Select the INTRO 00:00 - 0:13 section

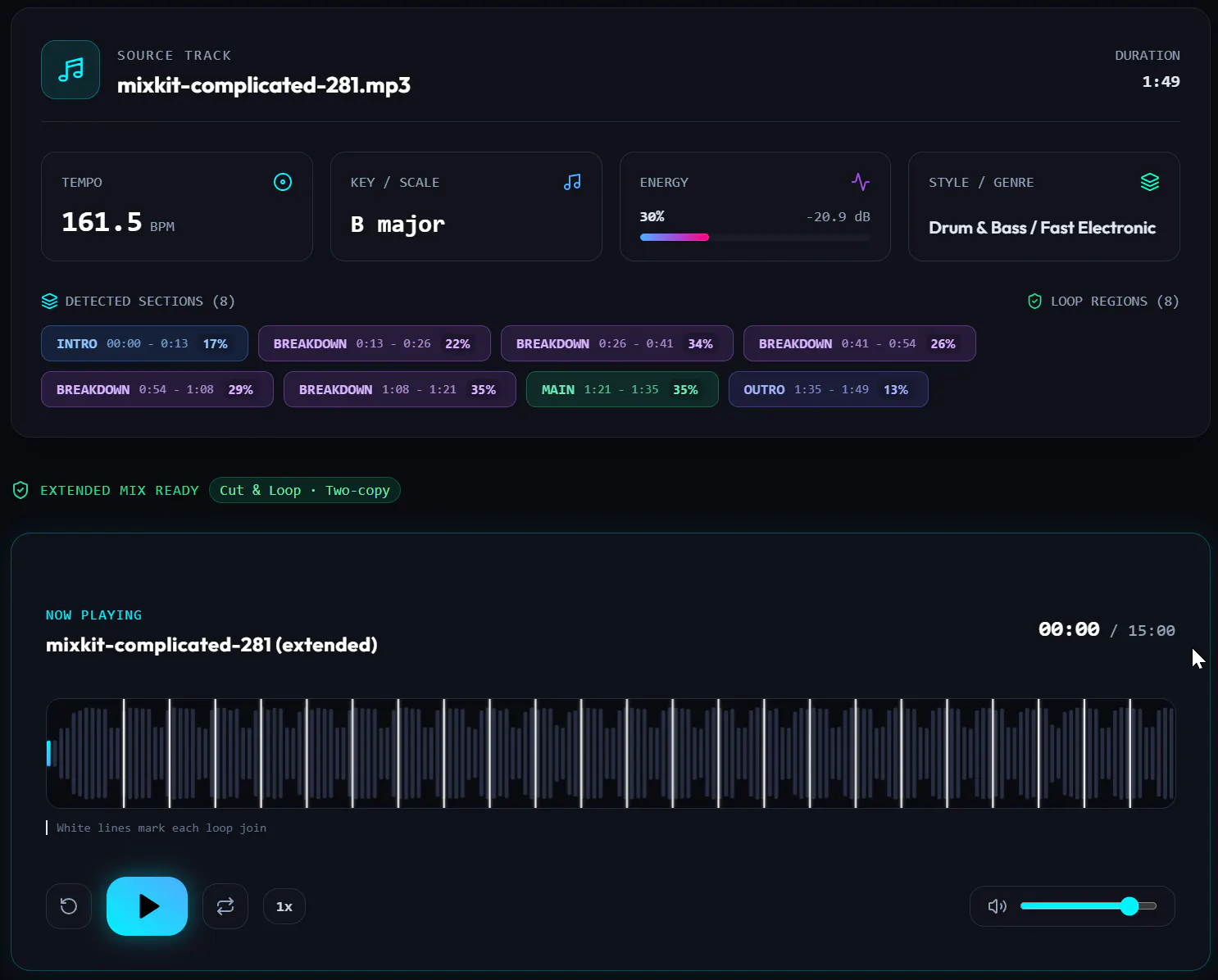point(145,343)
